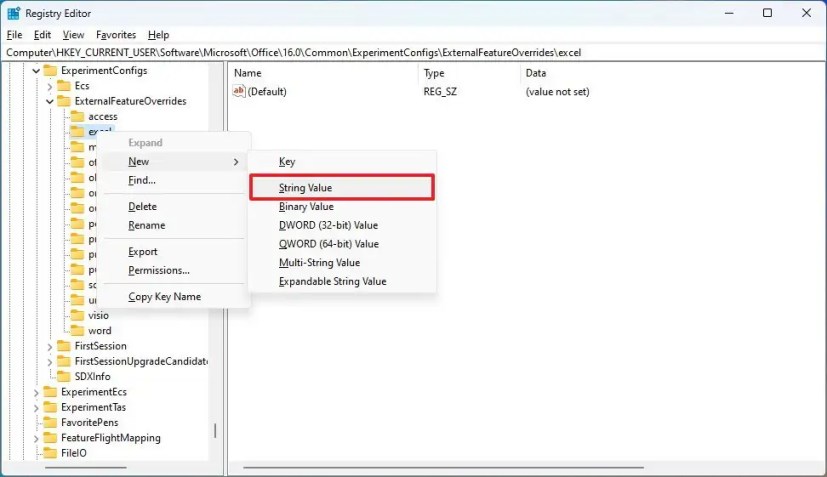This screenshot has width=827, height=477.
Task: Create a new Multi-String Value
Action: pos(342,263)
